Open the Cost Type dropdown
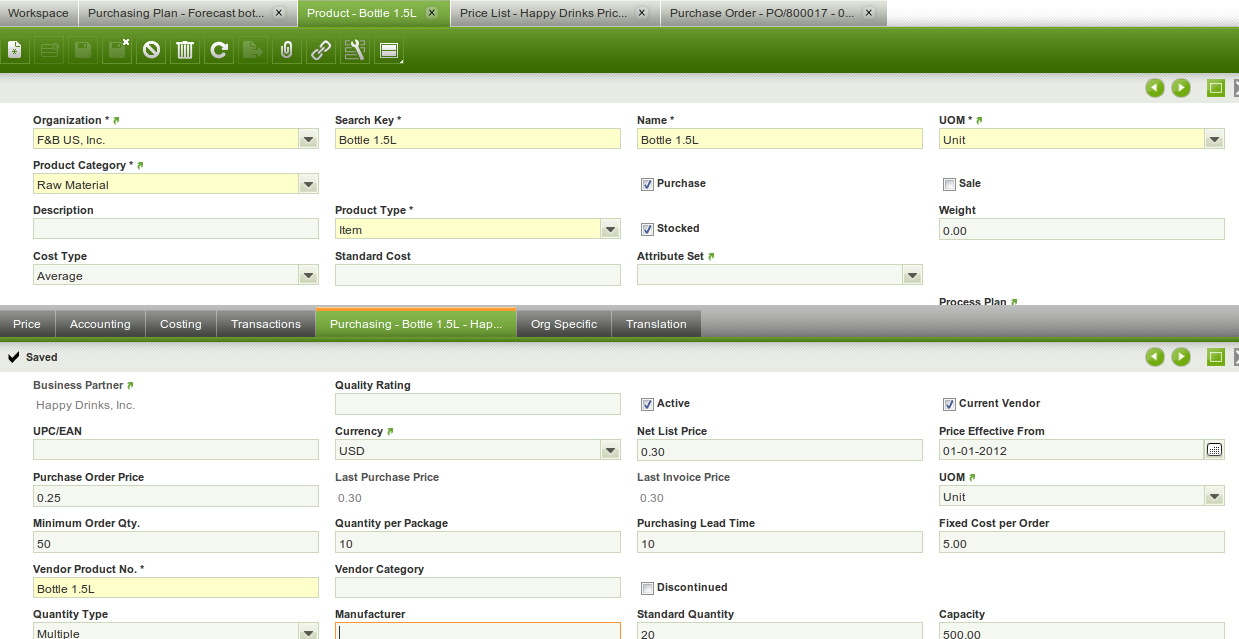Image resolution: width=1239 pixels, height=639 pixels. tap(309, 276)
